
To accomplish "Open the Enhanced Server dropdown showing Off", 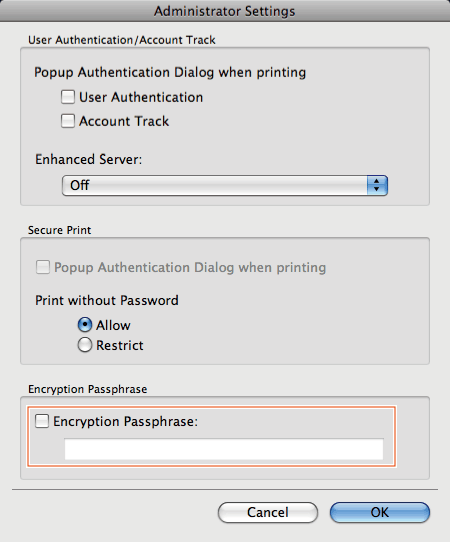I will pyautogui.click(x=225, y=185).
